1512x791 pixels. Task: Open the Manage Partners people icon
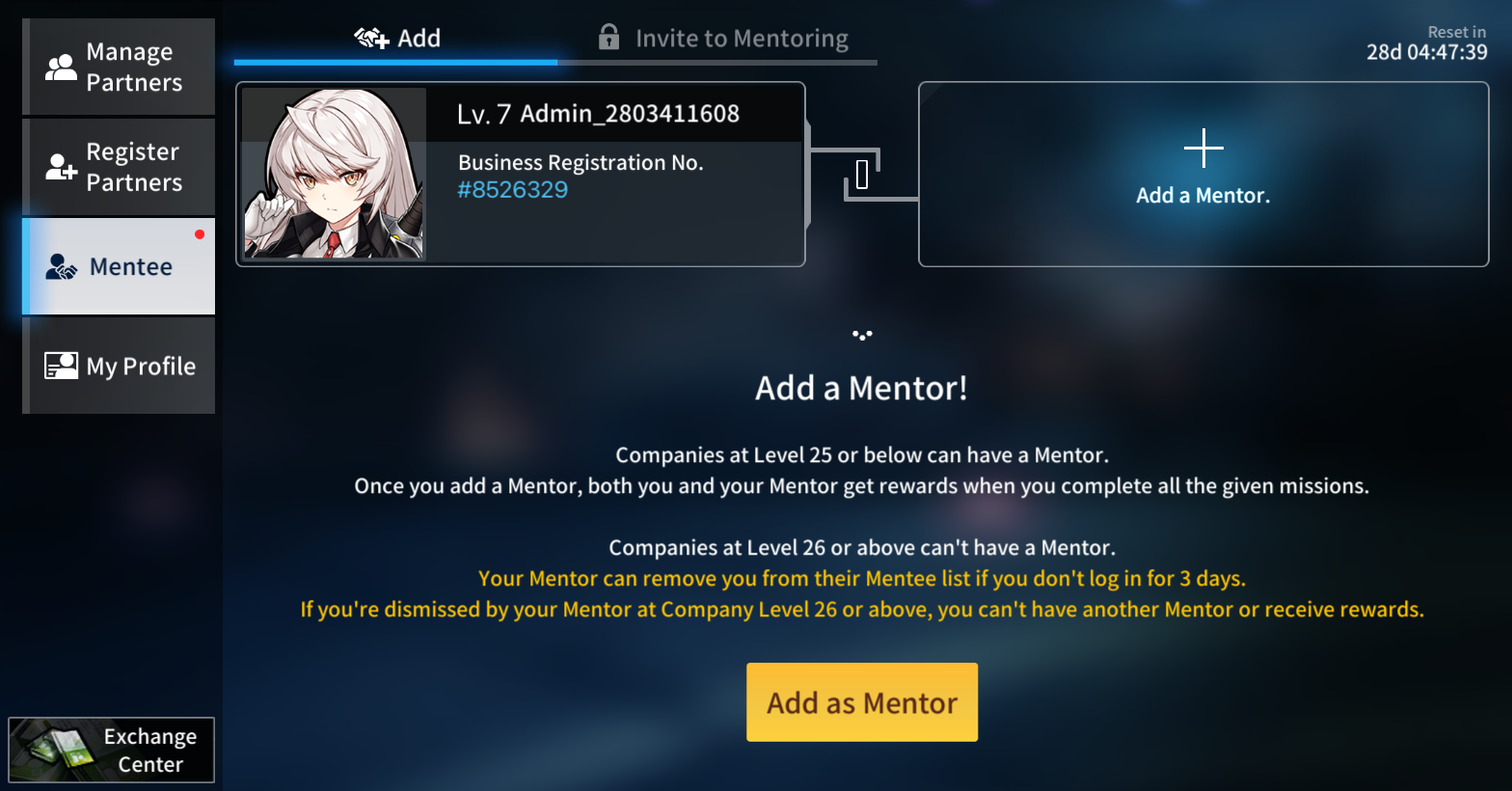point(61,67)
